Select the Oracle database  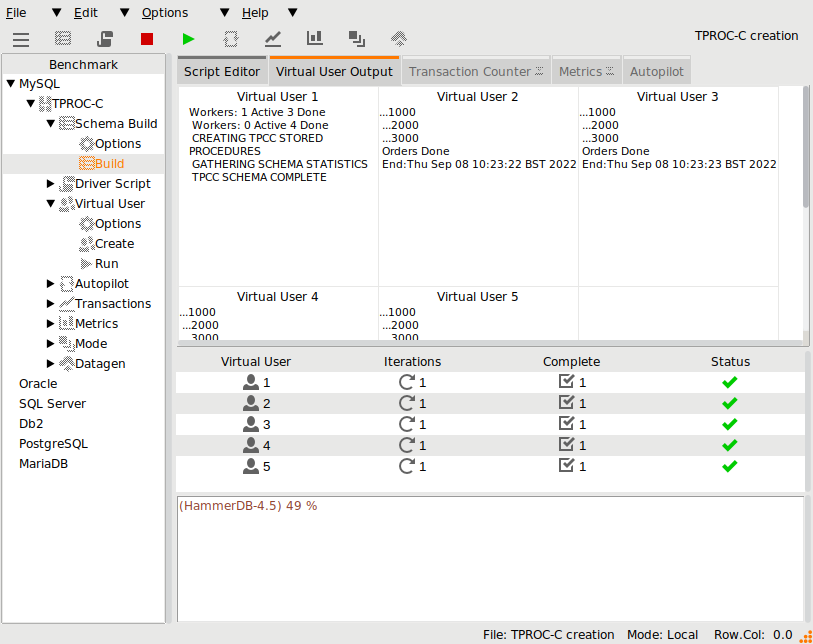(x=38, y=384)
